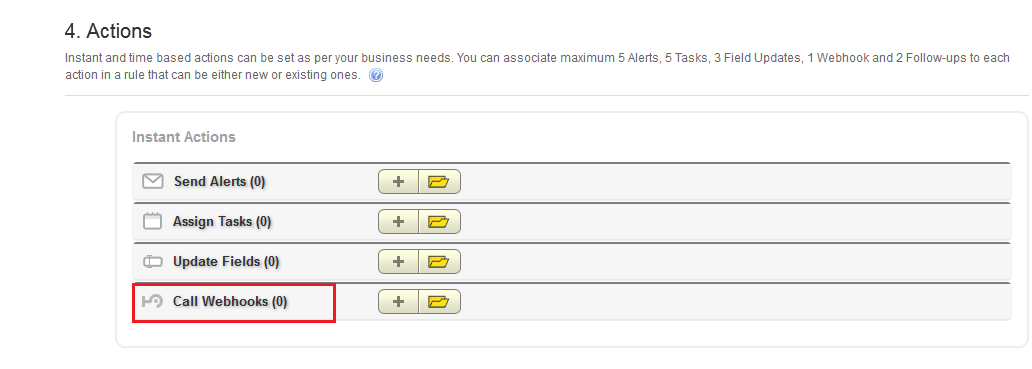The image size is (1032, 369).
Task: Browse existing field updates via folder icon
Action: (x=439, y=262)
